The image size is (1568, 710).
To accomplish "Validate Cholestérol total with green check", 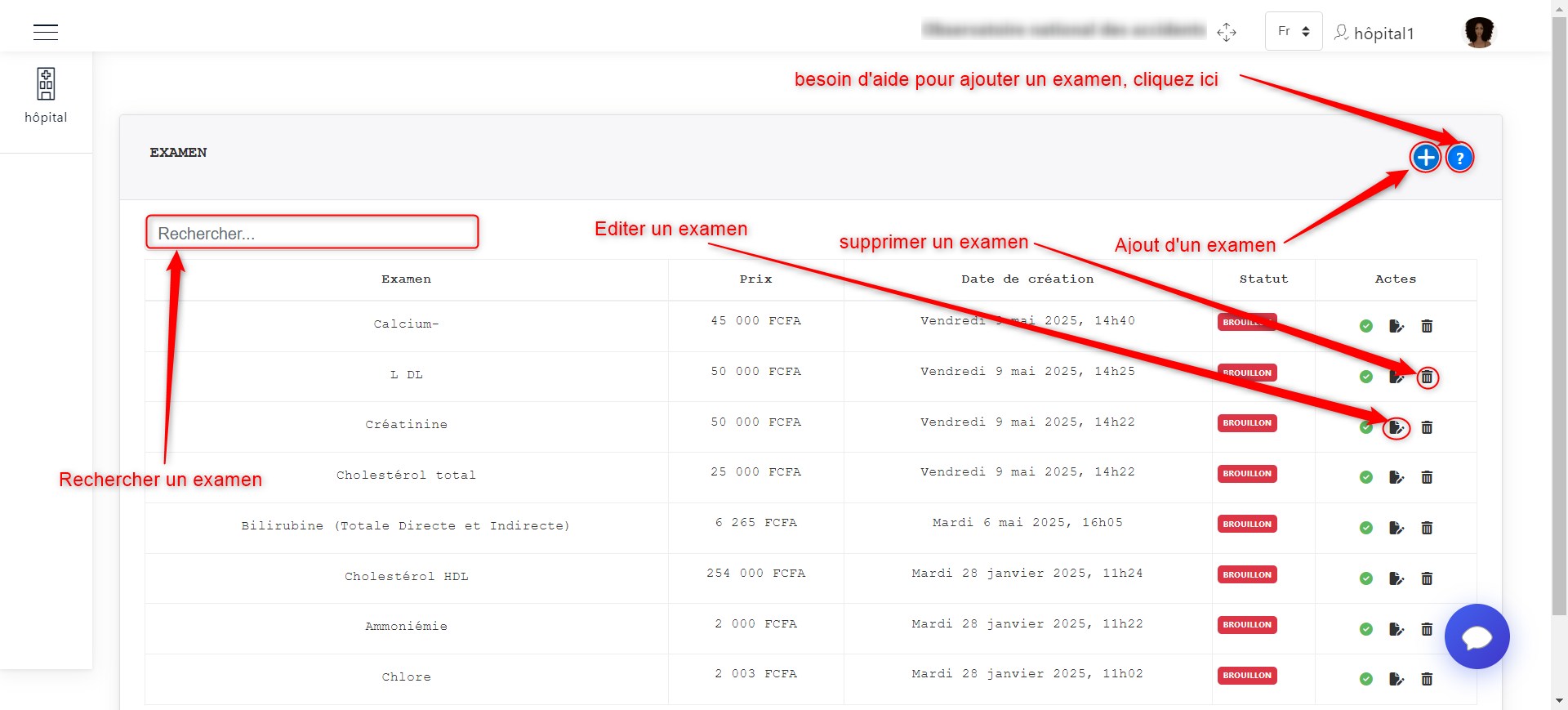I will [1366, 477].
